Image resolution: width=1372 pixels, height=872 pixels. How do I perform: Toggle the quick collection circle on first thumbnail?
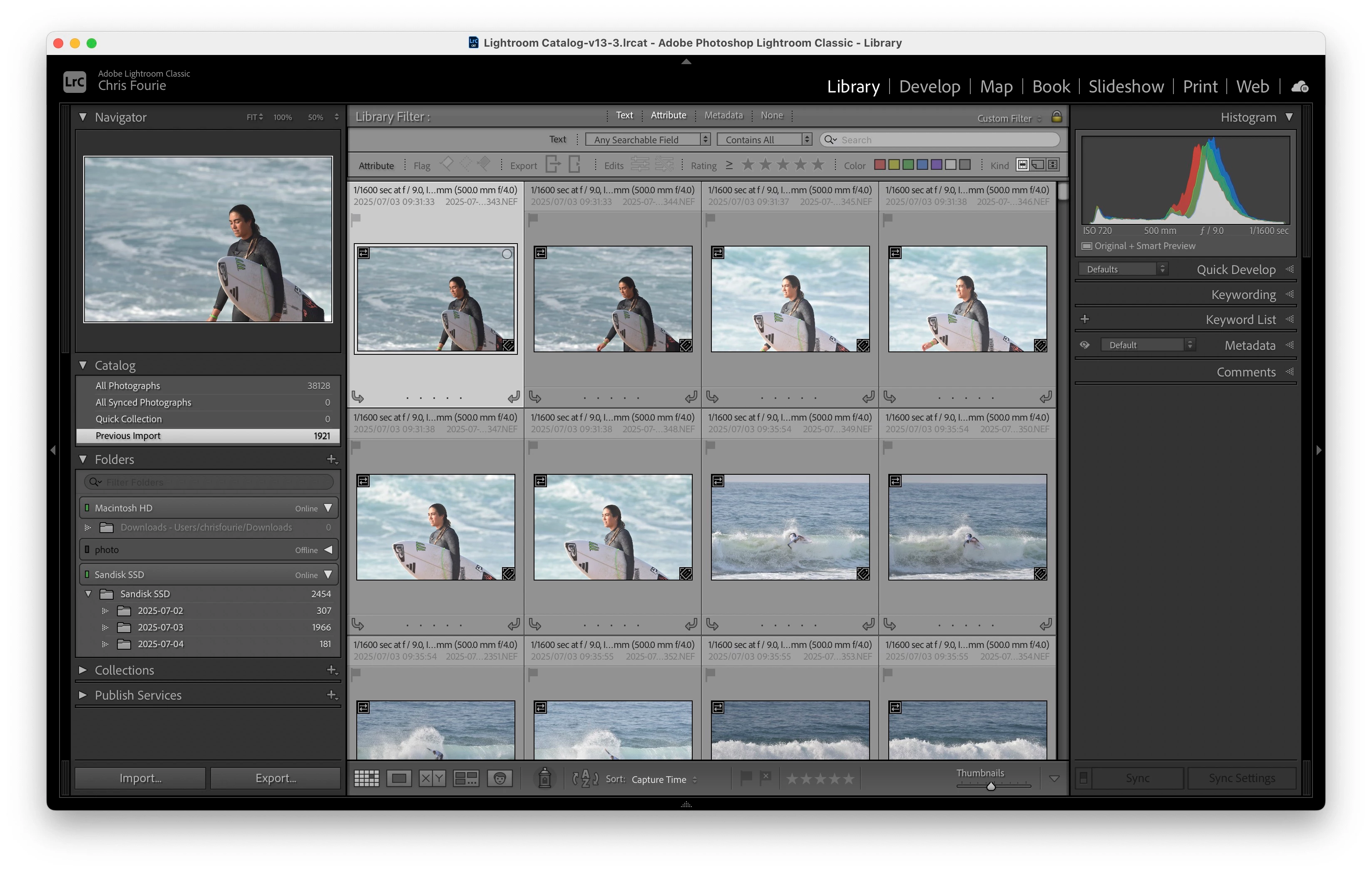(507, 254)
